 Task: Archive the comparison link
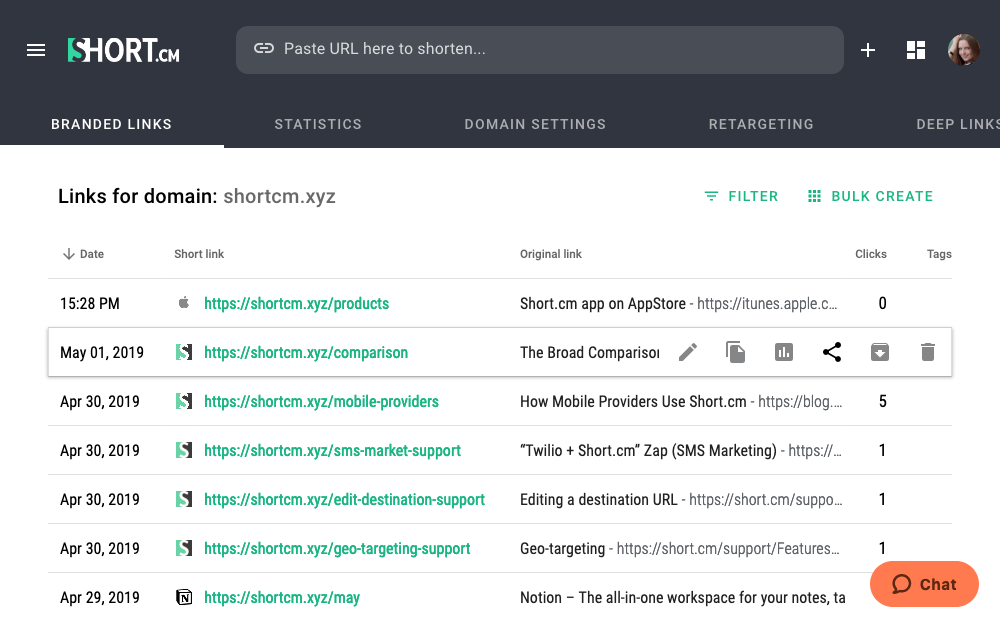click(880, 352)
